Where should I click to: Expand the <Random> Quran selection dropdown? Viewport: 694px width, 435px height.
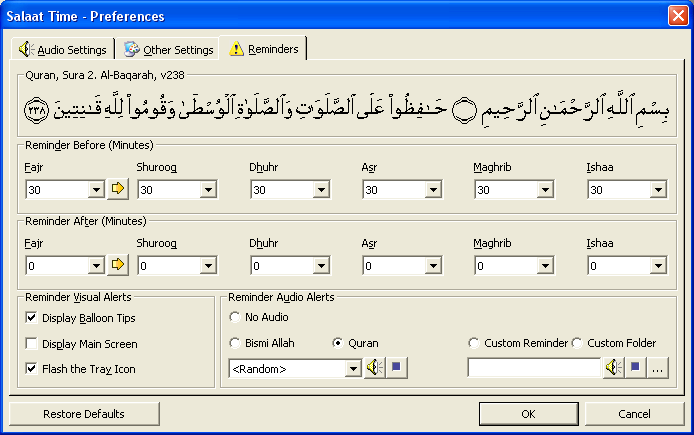pyautogui.click(x=353, y=369)
